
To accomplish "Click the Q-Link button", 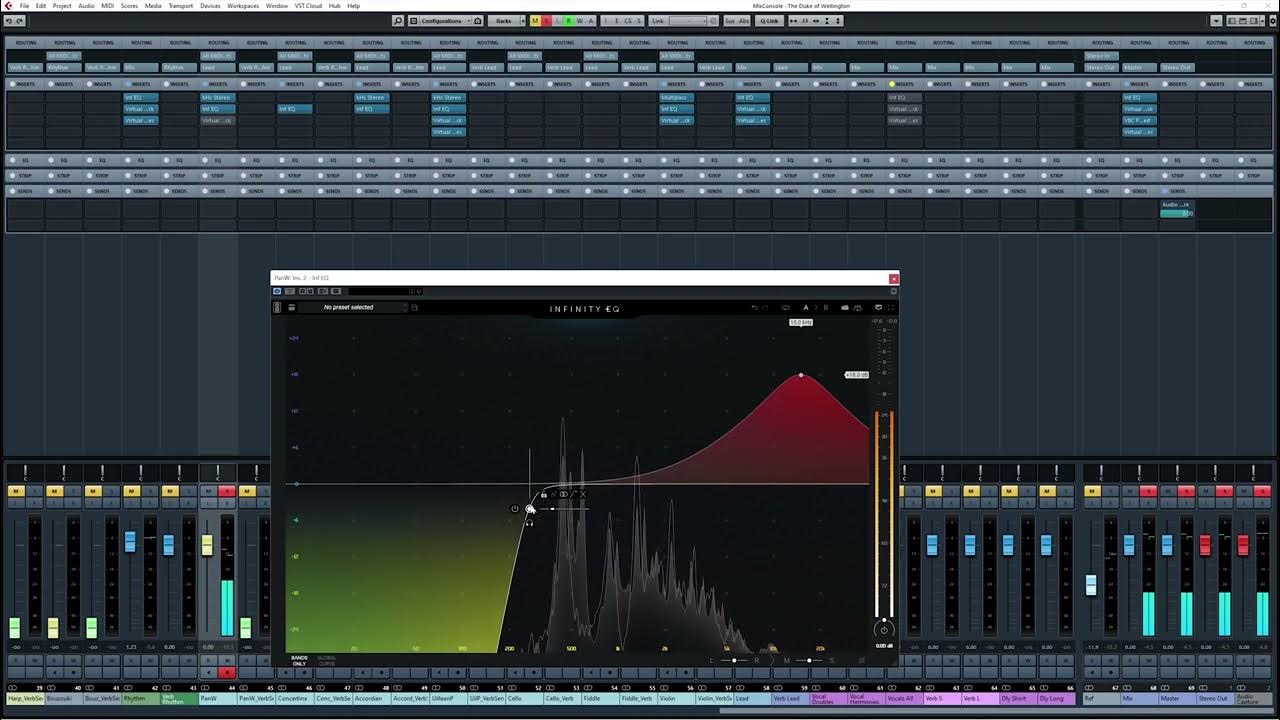I will (769, 20).
